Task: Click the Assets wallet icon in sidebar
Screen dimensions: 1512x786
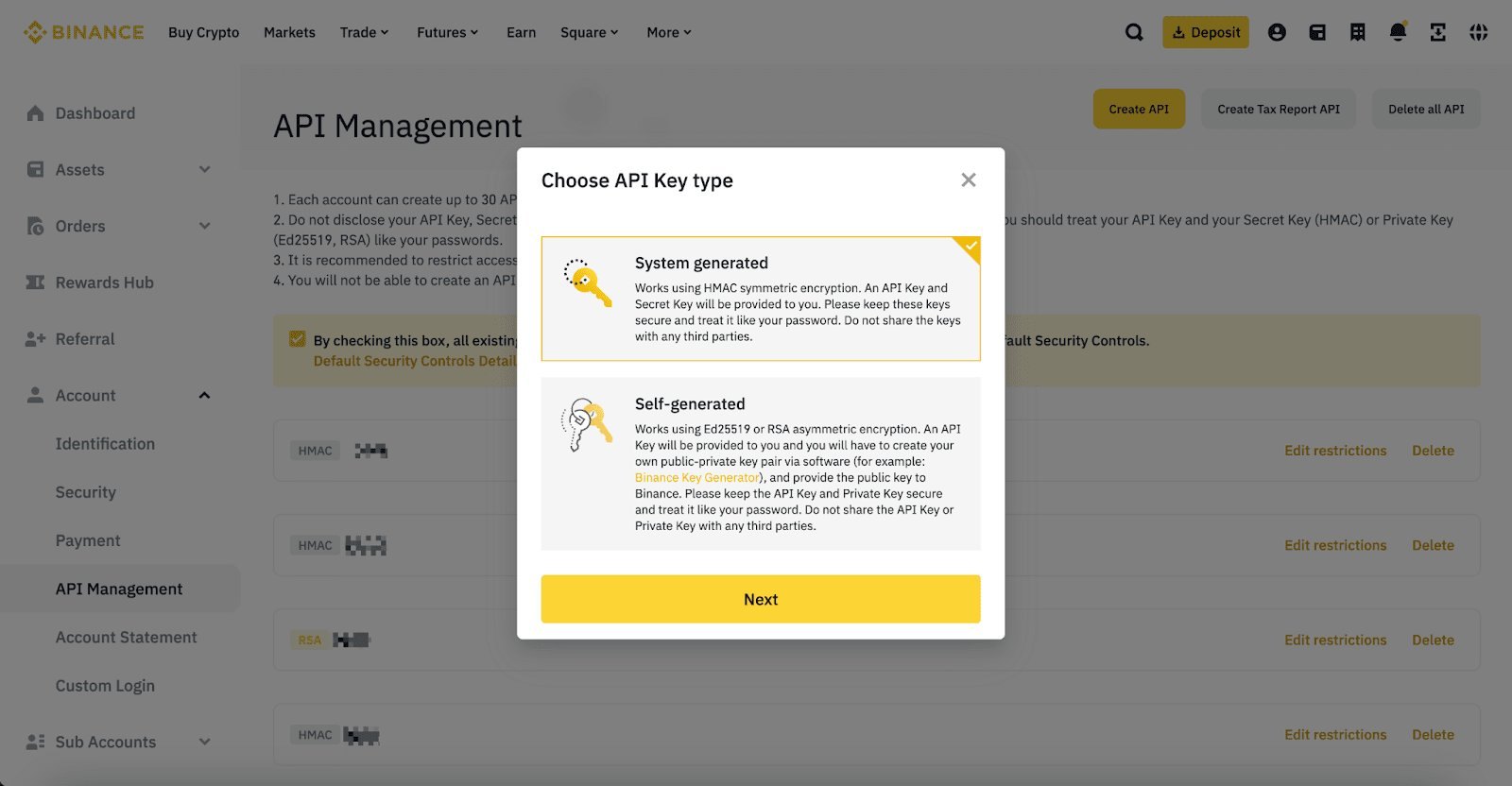Action: 35,170
